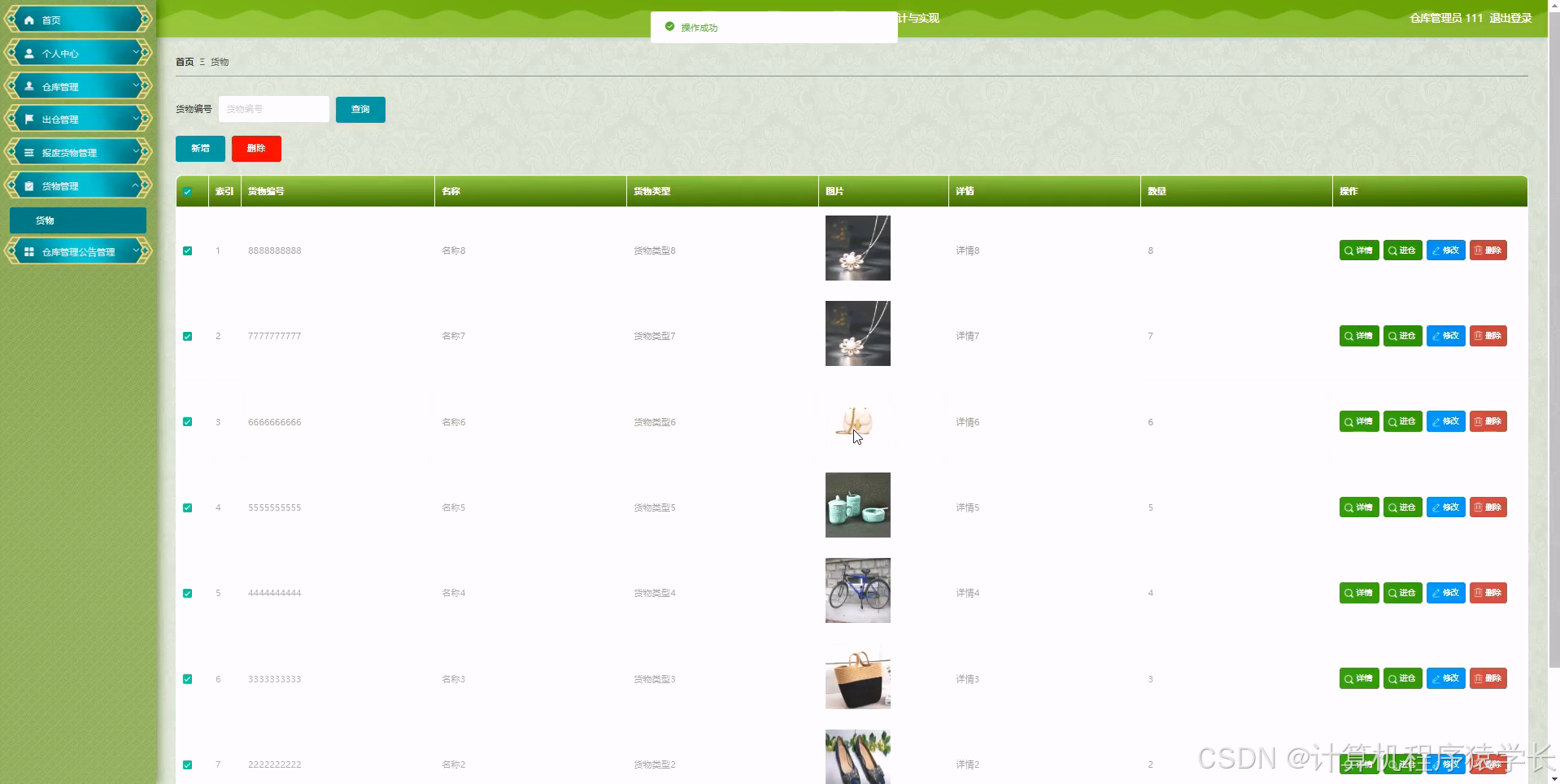The image size is (1560, 784).
Task: Delete item 6666666666 with the trash button
Action: 1488,421
